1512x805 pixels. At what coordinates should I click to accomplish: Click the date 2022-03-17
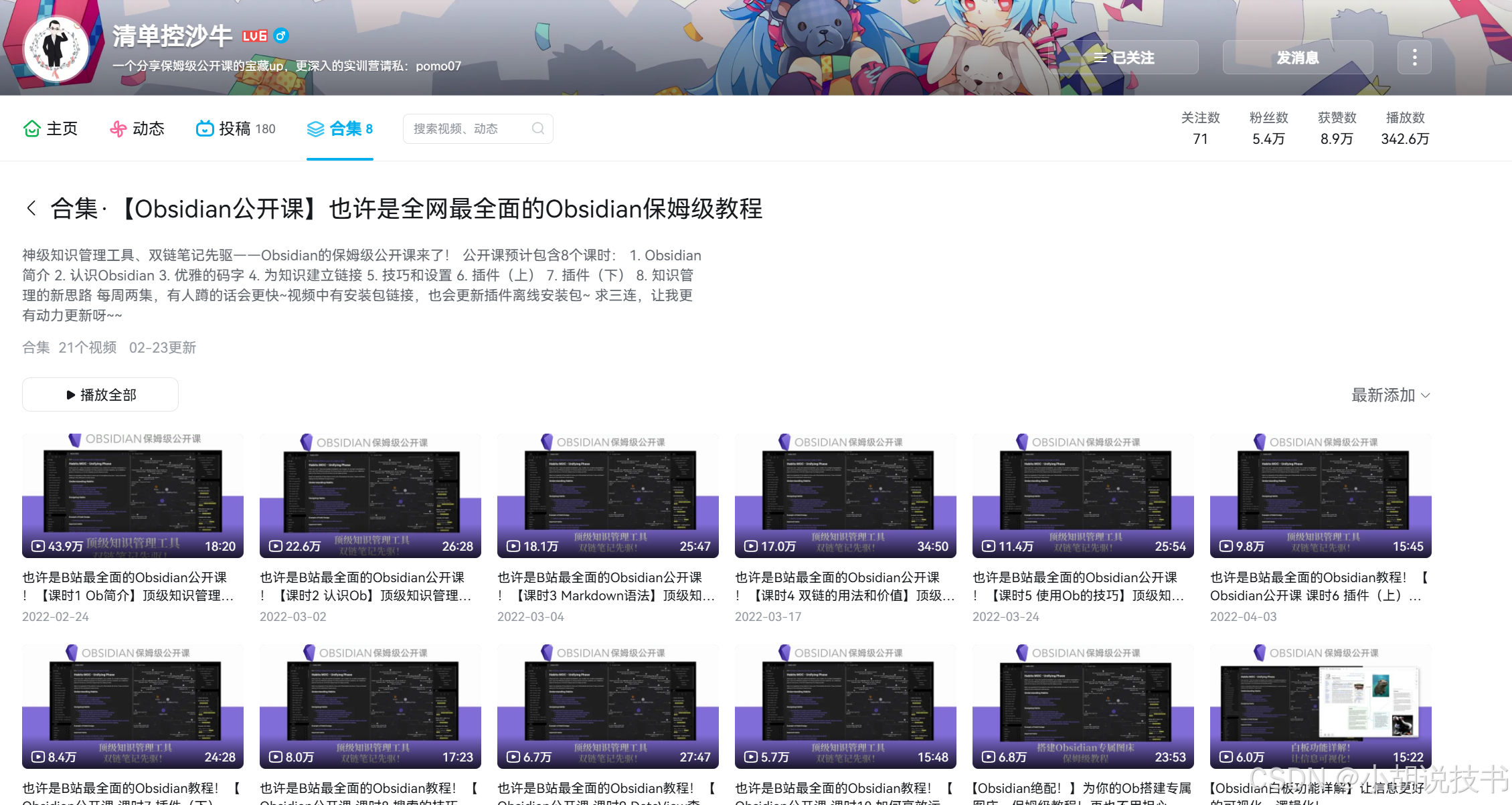[x=768, y=616]
